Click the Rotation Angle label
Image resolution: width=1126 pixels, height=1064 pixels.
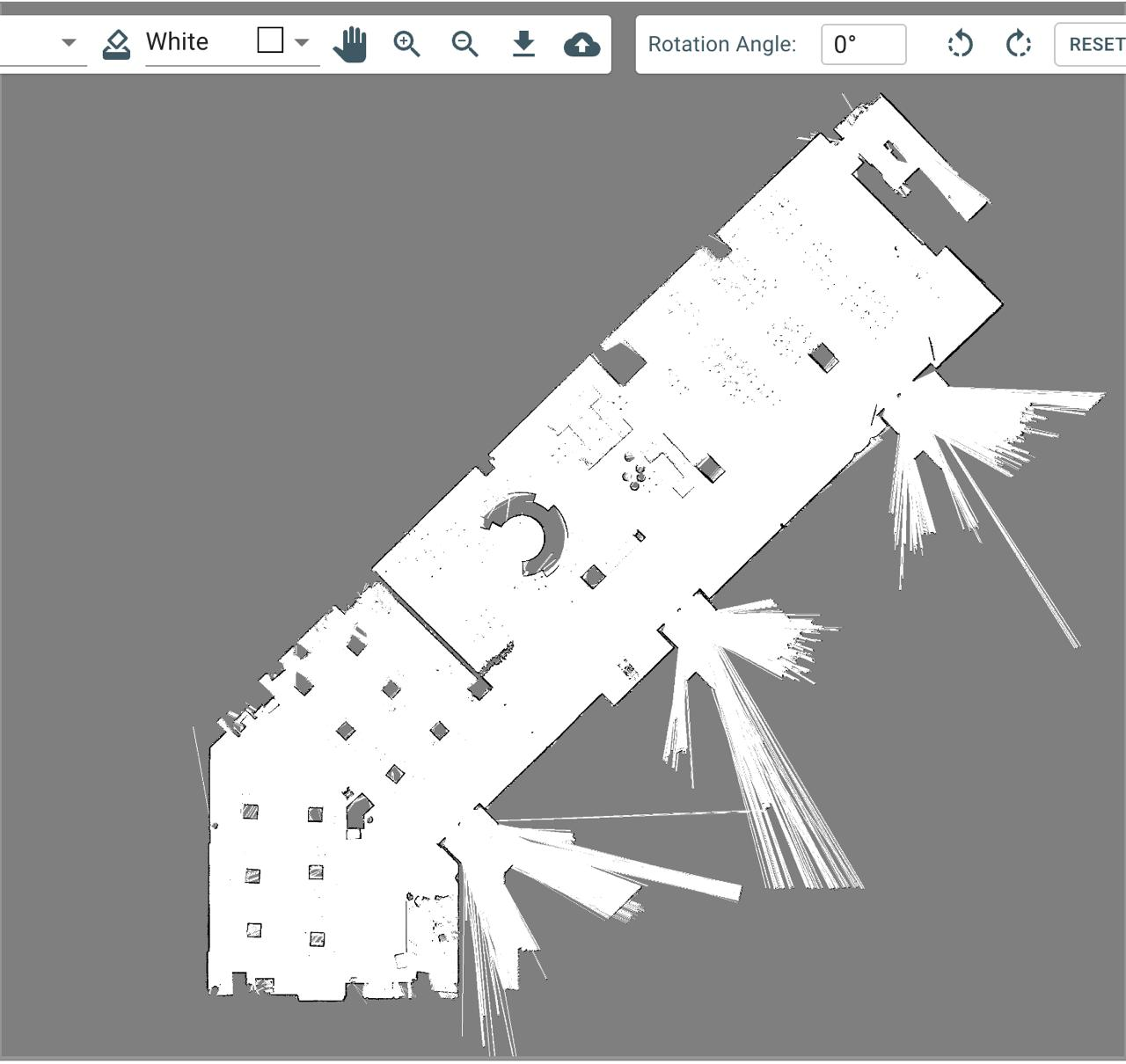tap(721, 44)
